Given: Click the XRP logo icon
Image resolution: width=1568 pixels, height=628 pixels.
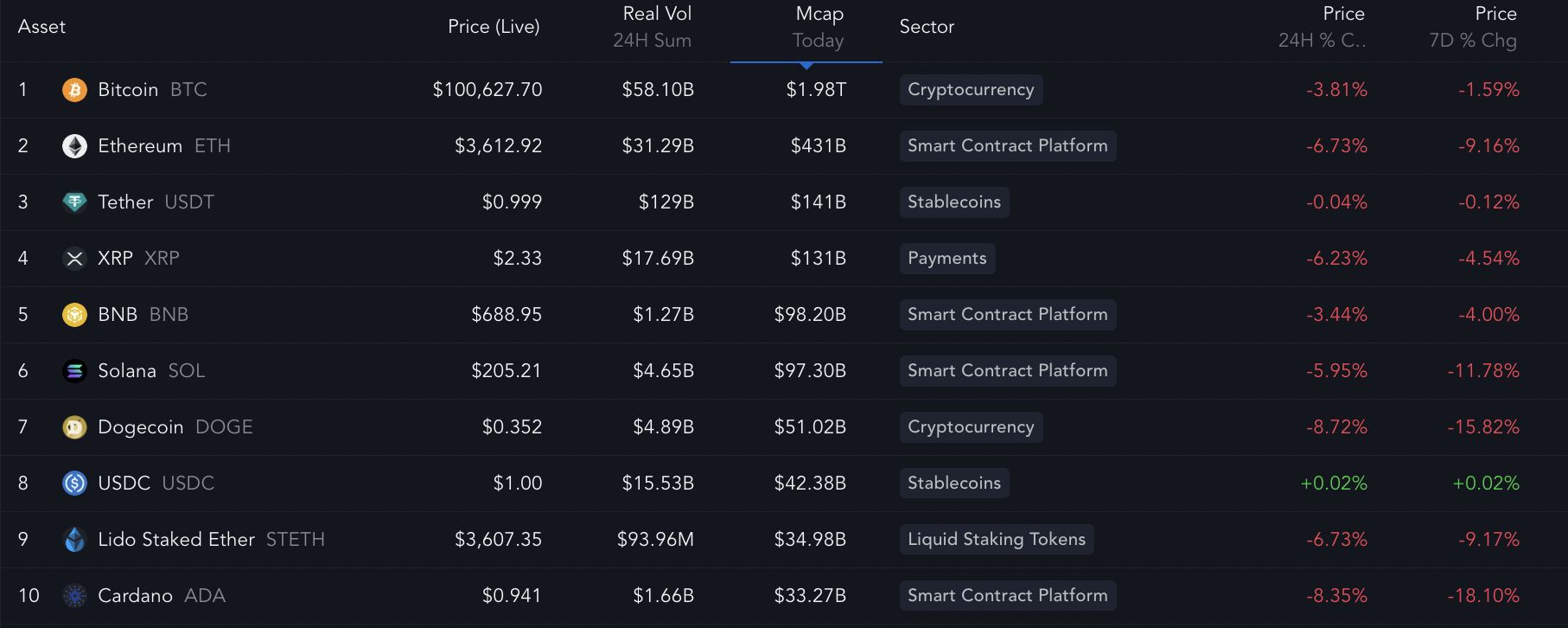Looking at the screenshot, I should click(x=75, y=259).
